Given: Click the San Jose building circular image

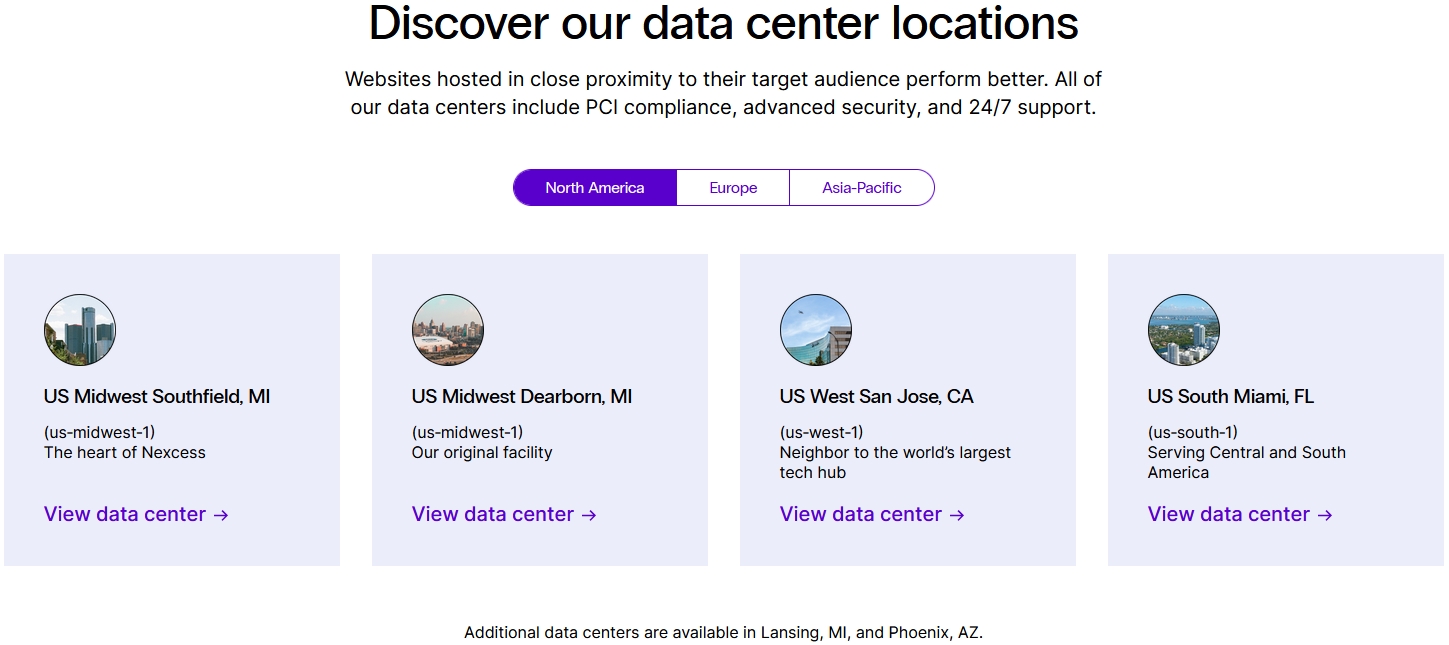Looking at the screenshot, I should [816, 330].
